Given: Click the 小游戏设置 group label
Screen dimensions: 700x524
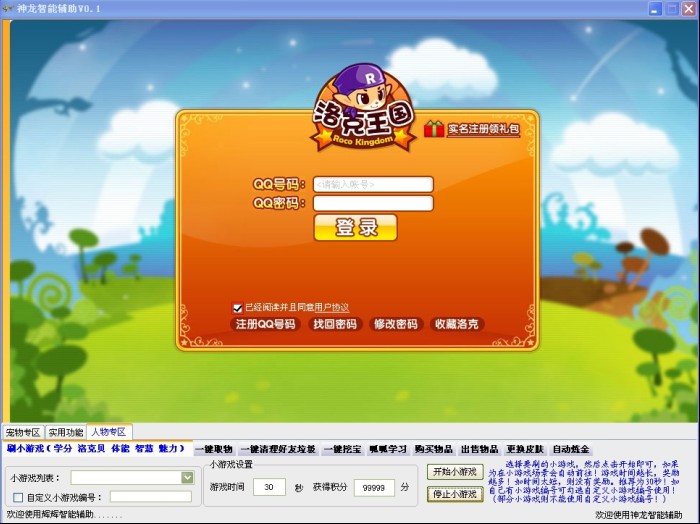Looking at the screenshot, I should click(x=231, y=465).
